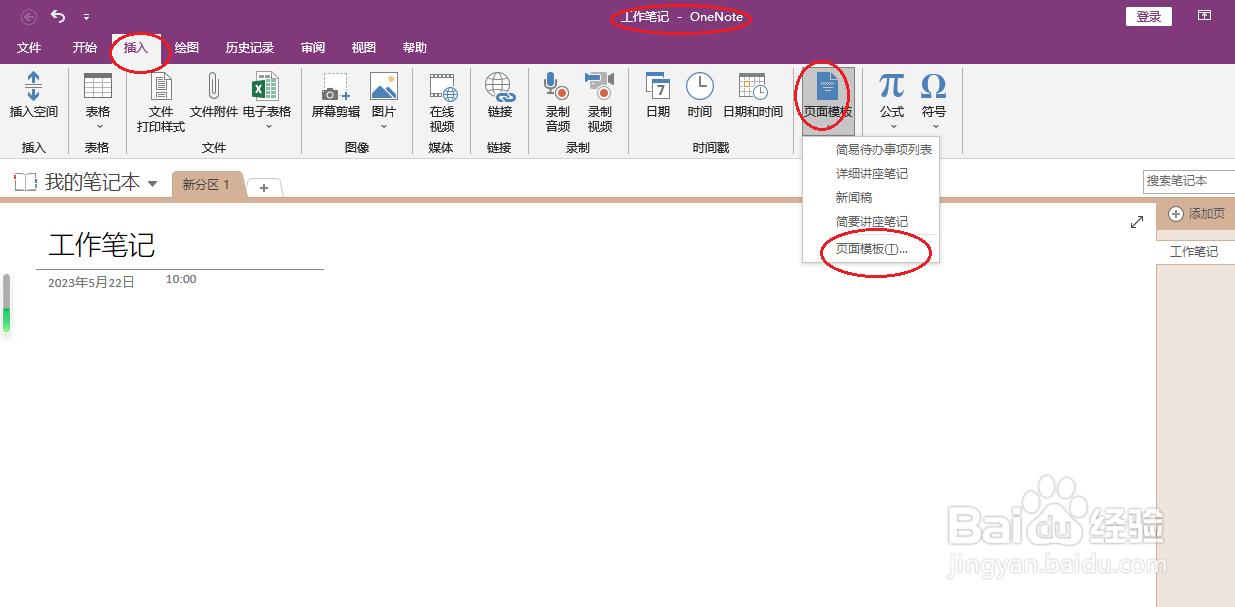Open the Table insert icon

pos(98,87)
